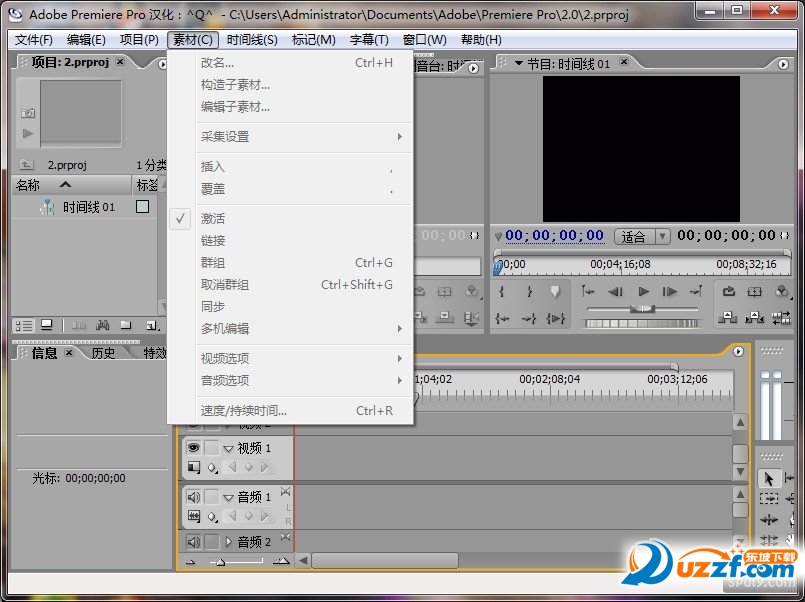
Task: Open Output mode button in Program monitor
Action: (782, 292)
